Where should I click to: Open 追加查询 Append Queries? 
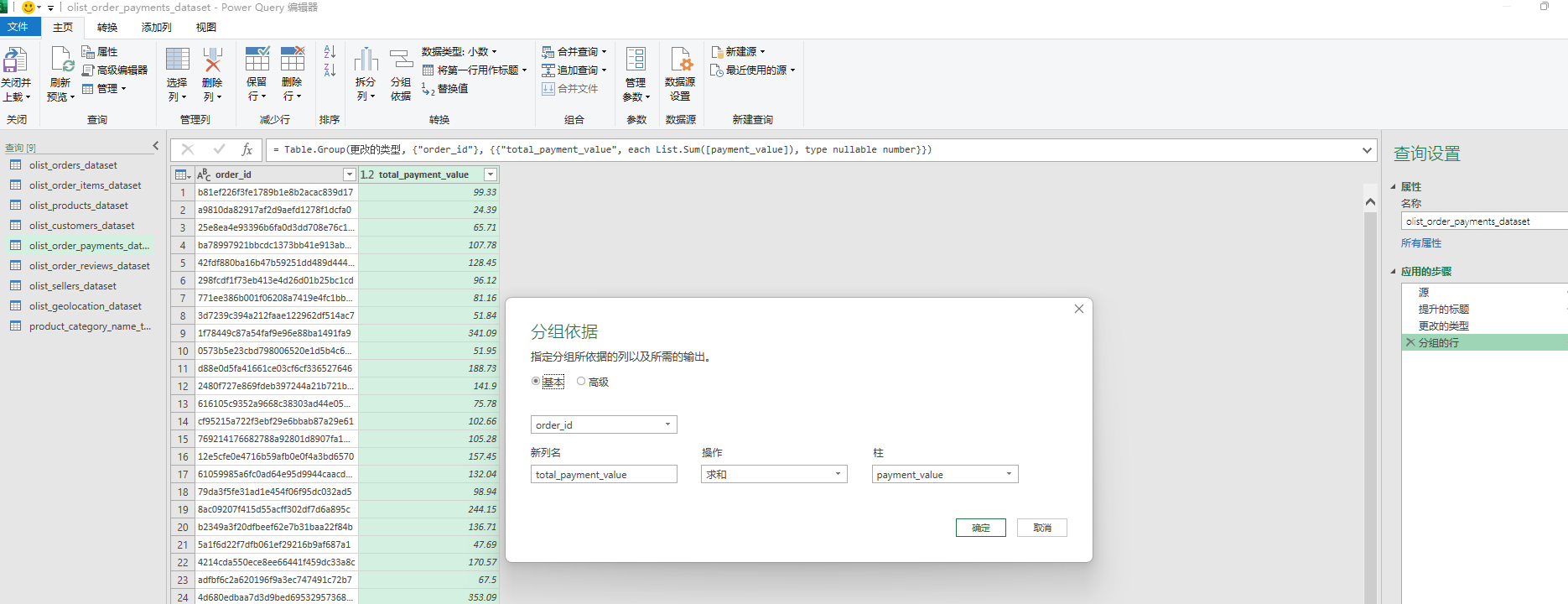[574, 70]
